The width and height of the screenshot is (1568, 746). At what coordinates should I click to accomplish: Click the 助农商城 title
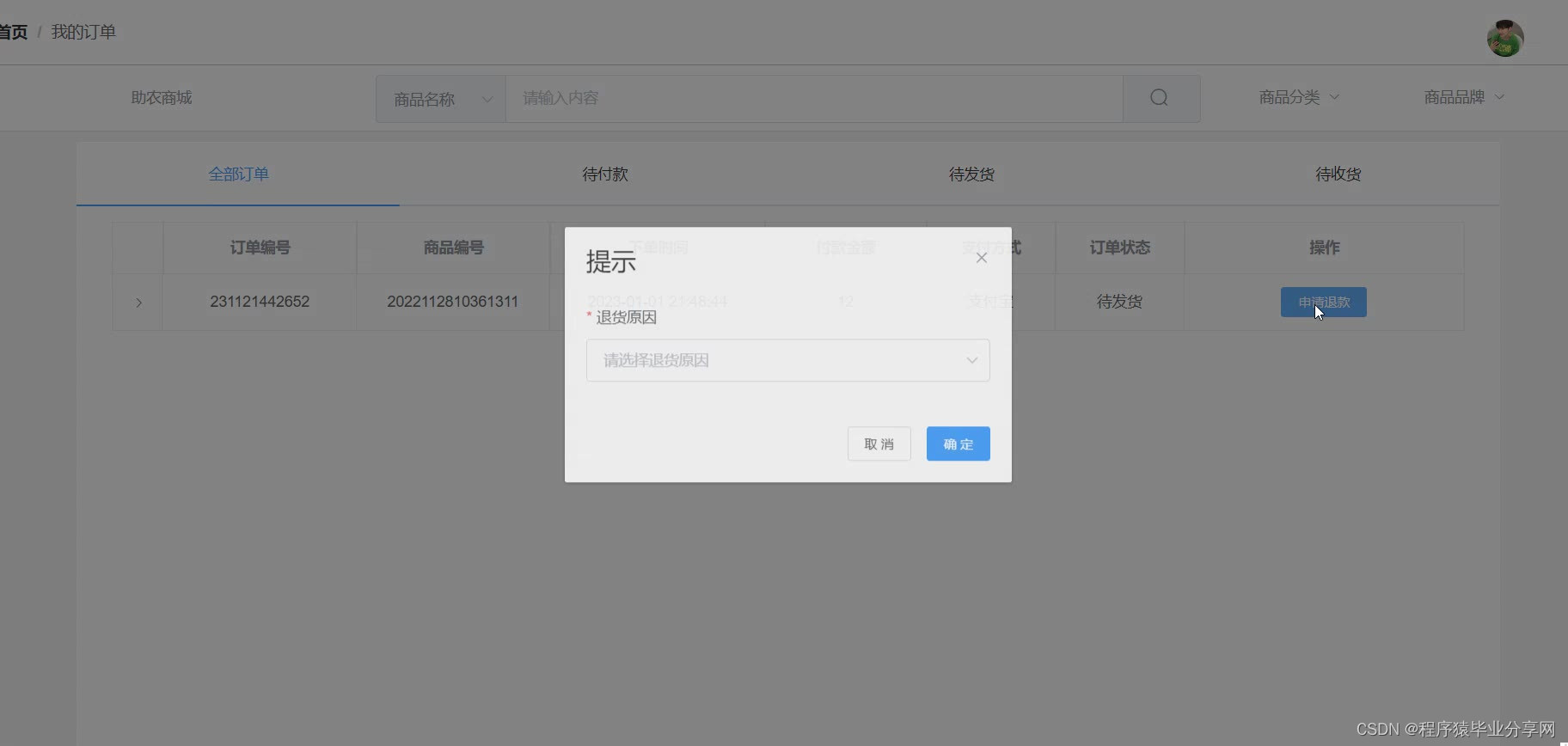click(162, 98)
